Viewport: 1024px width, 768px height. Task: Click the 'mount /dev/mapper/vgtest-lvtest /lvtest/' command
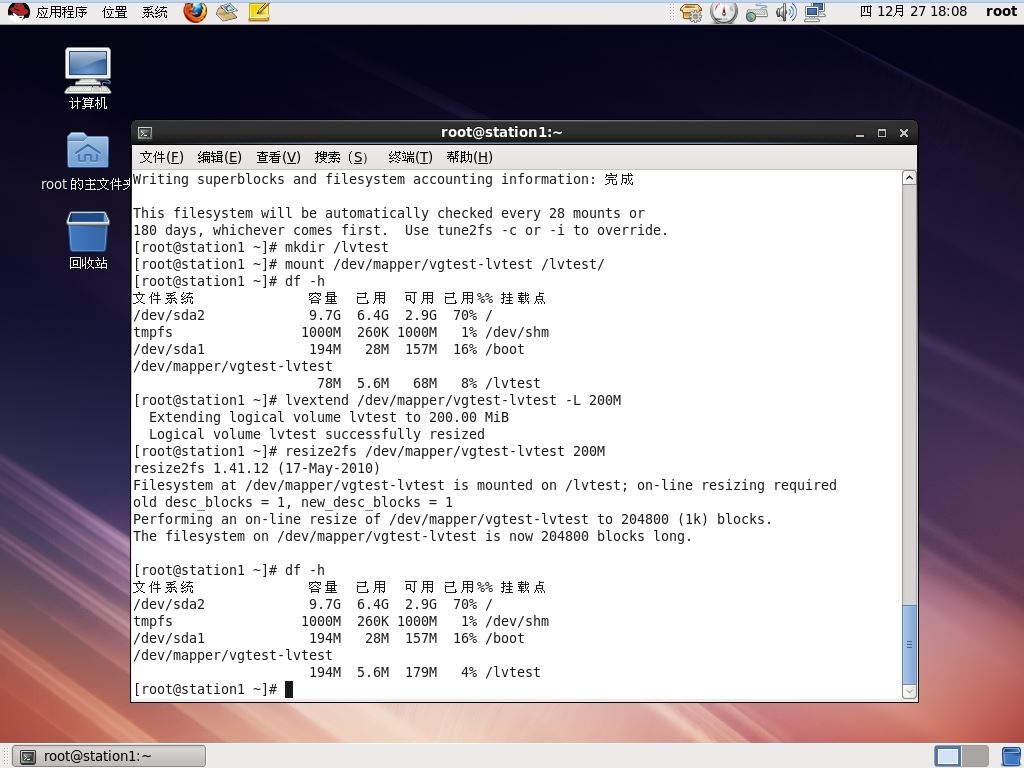click(369, 264)
